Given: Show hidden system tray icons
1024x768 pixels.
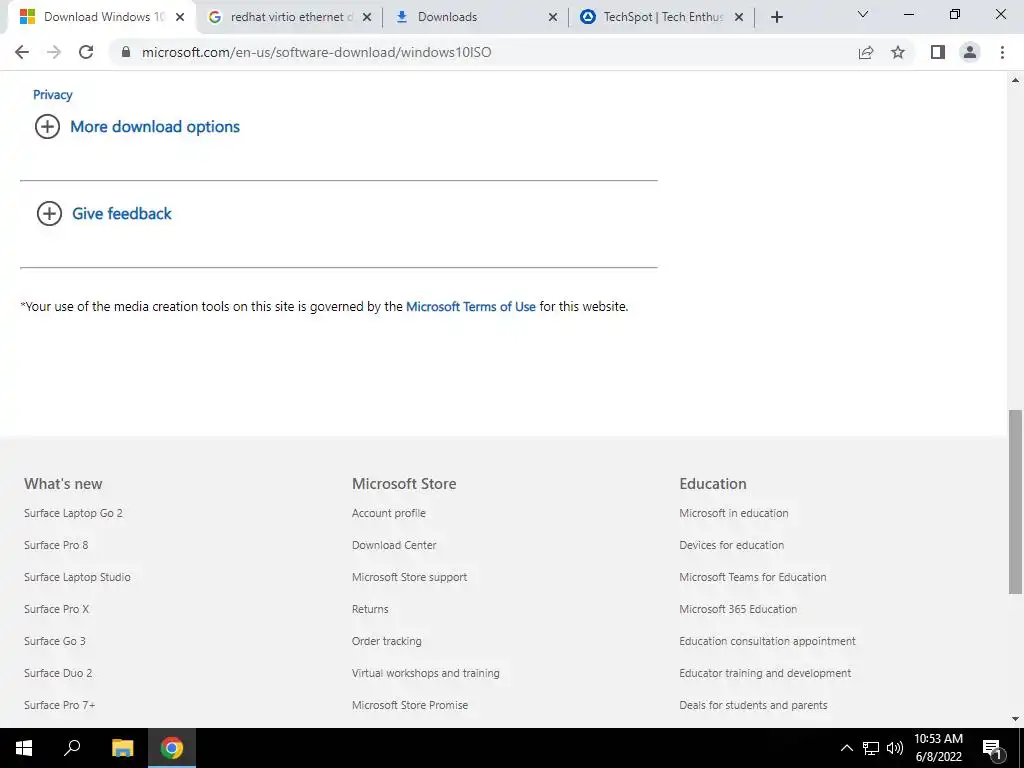Looking at the screenshot, I should click(x=846, y=748).
